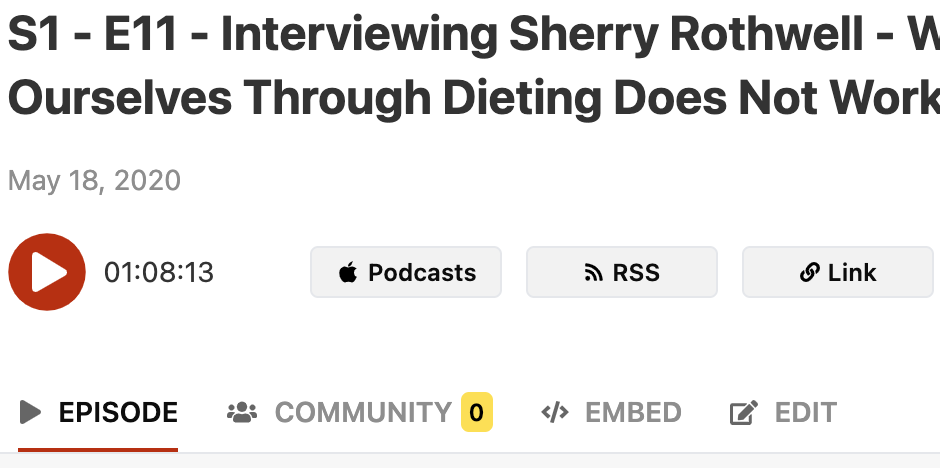Click the small play icon beside EPISODE

point(31,412)
